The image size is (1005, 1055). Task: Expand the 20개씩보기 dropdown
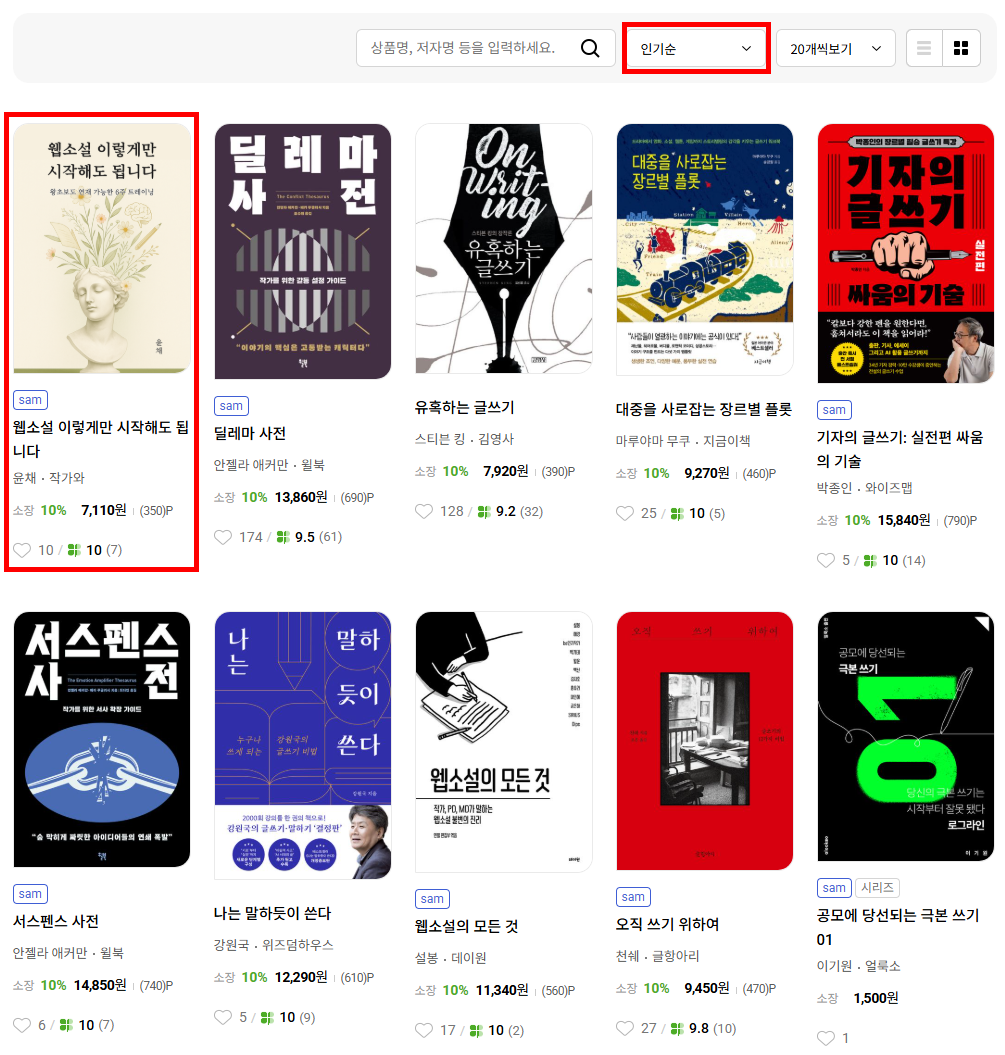pos(835,48)
